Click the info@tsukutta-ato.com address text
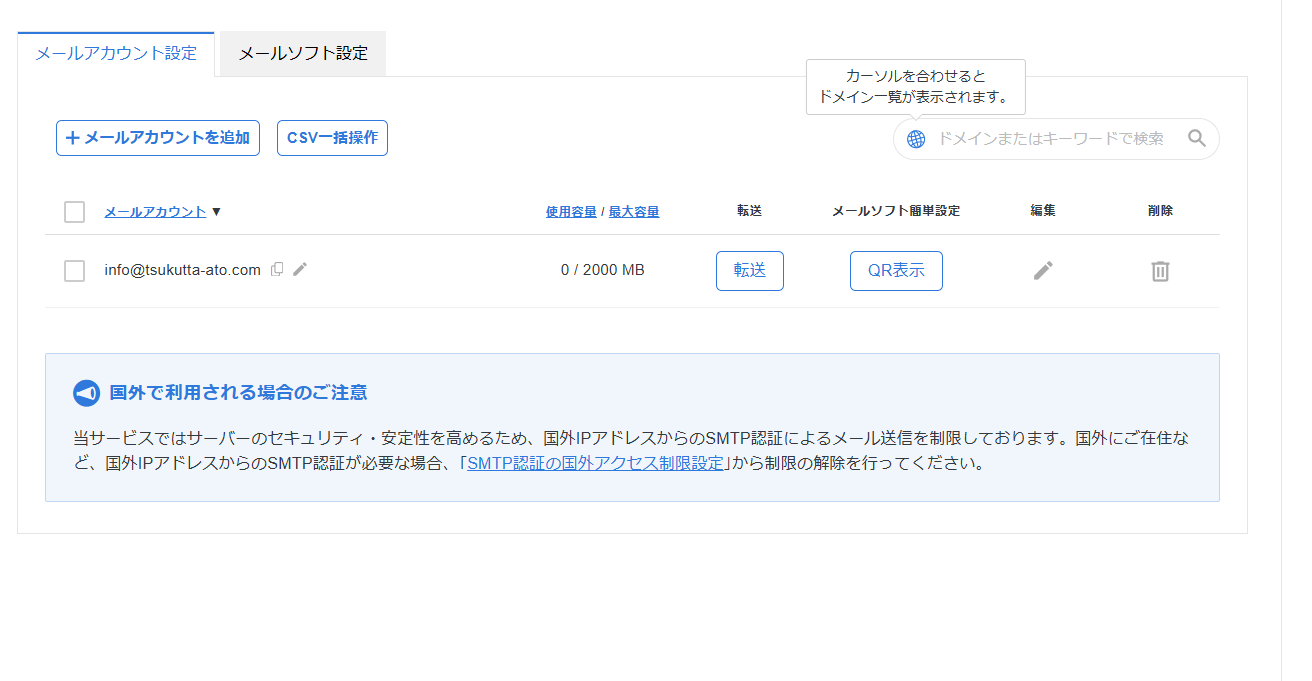The image size is (1312, 681). pyautogui.click(x=182, y=270)
